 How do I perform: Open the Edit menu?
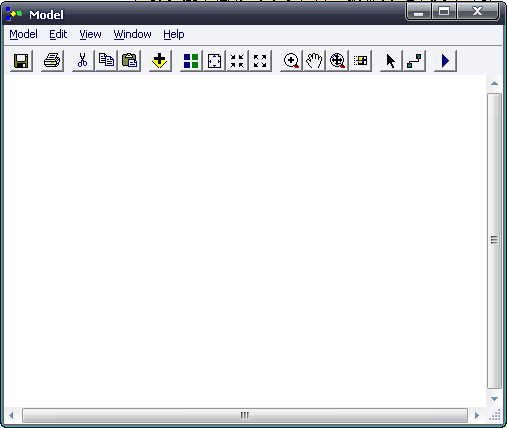tap(58, 34)
